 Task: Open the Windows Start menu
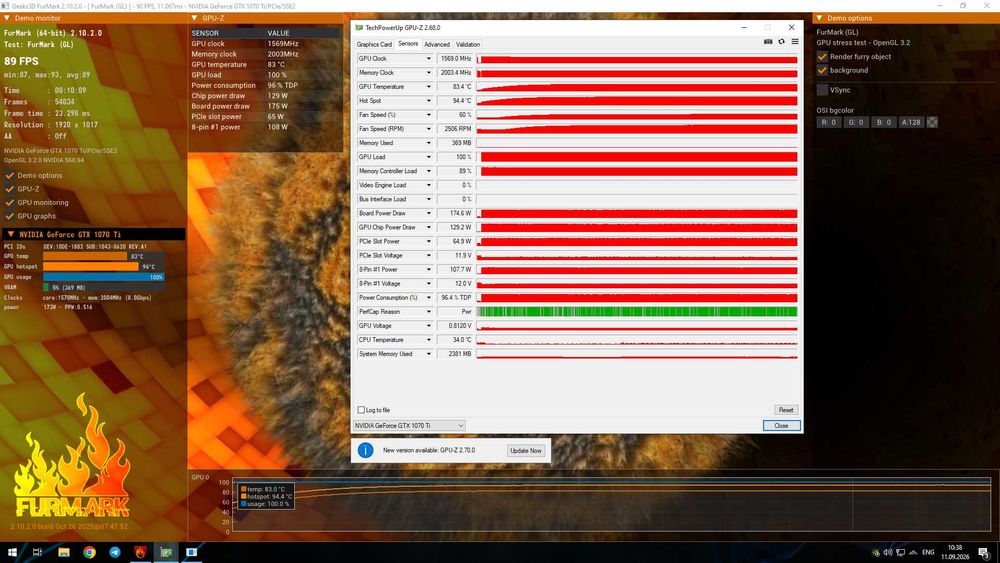coord(12,552)
